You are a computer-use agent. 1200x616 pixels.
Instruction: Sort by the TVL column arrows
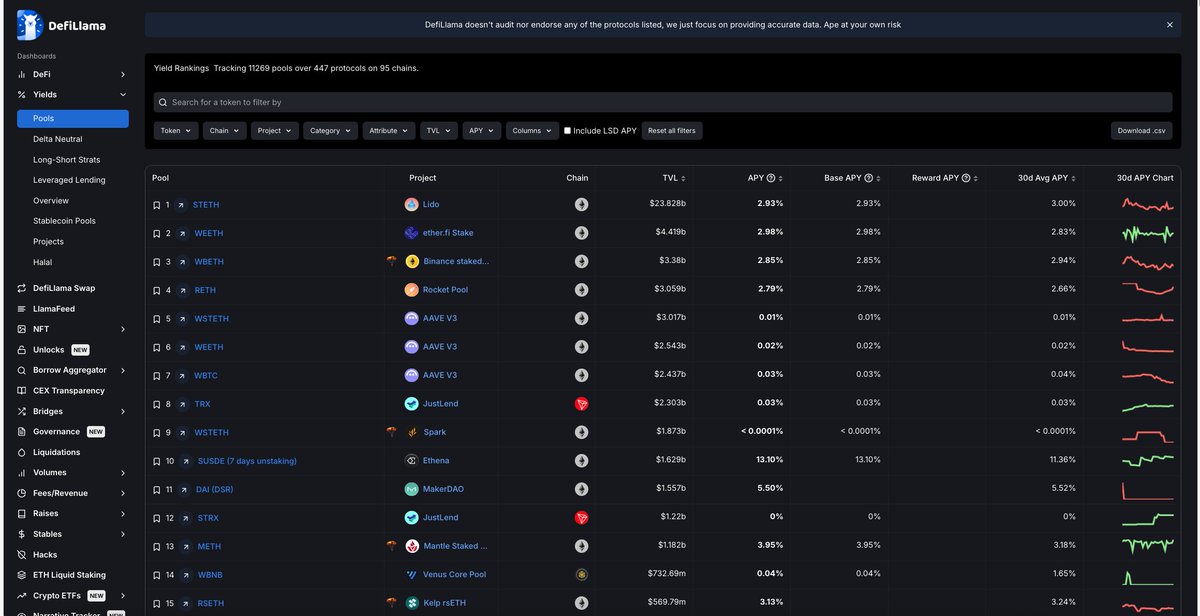[x=684, y=178]
